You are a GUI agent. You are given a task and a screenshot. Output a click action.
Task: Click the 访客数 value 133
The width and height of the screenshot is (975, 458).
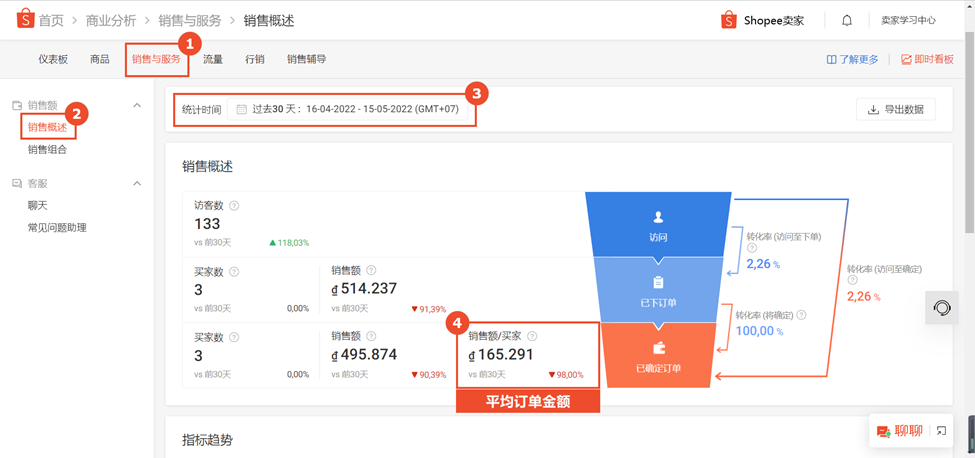click(x=207, y=224)
